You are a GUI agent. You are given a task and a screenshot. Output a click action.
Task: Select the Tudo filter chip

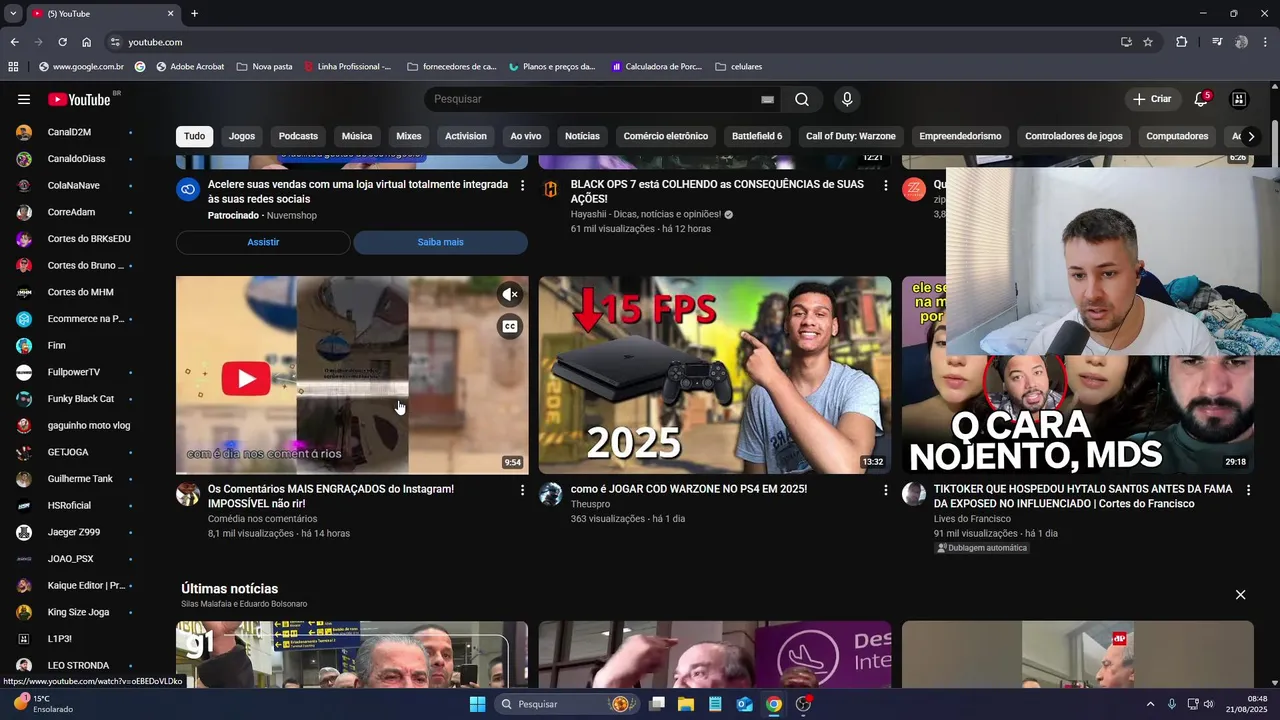[194, 136]
